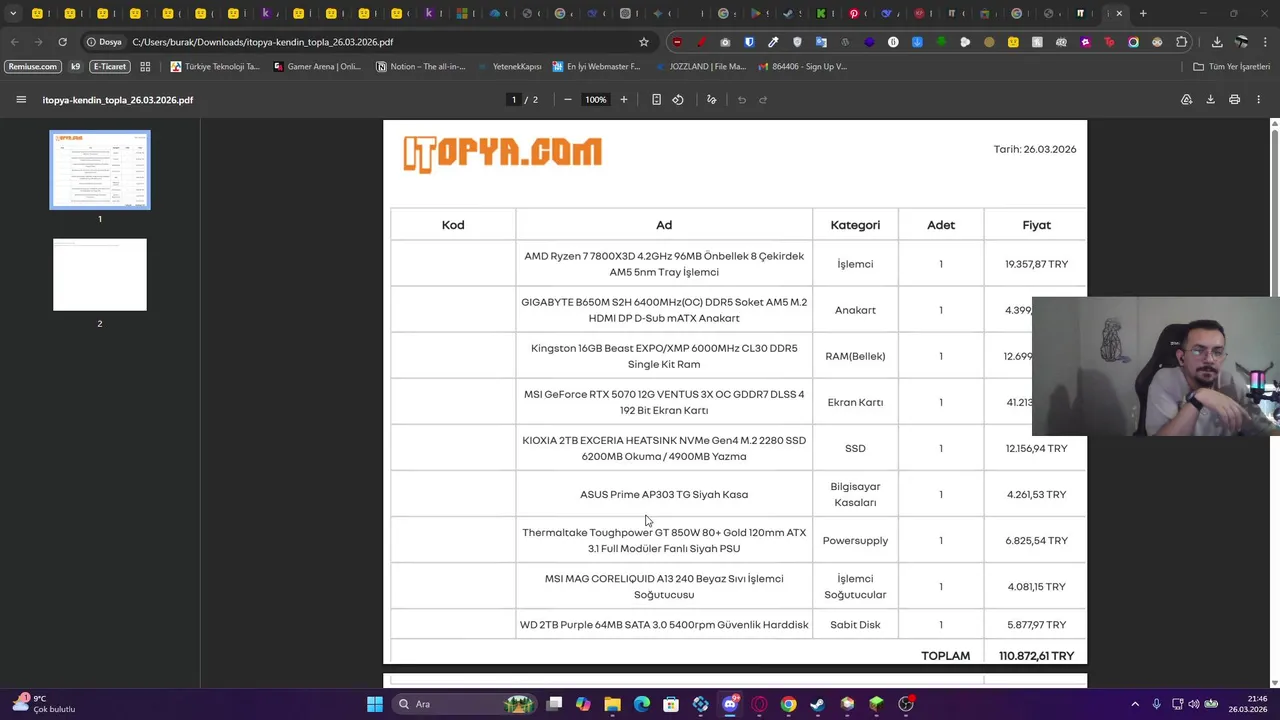Open YetenekKapısı bookmark
The height and width of the screenshot is (720, 1280).
(x=510, y=67)
